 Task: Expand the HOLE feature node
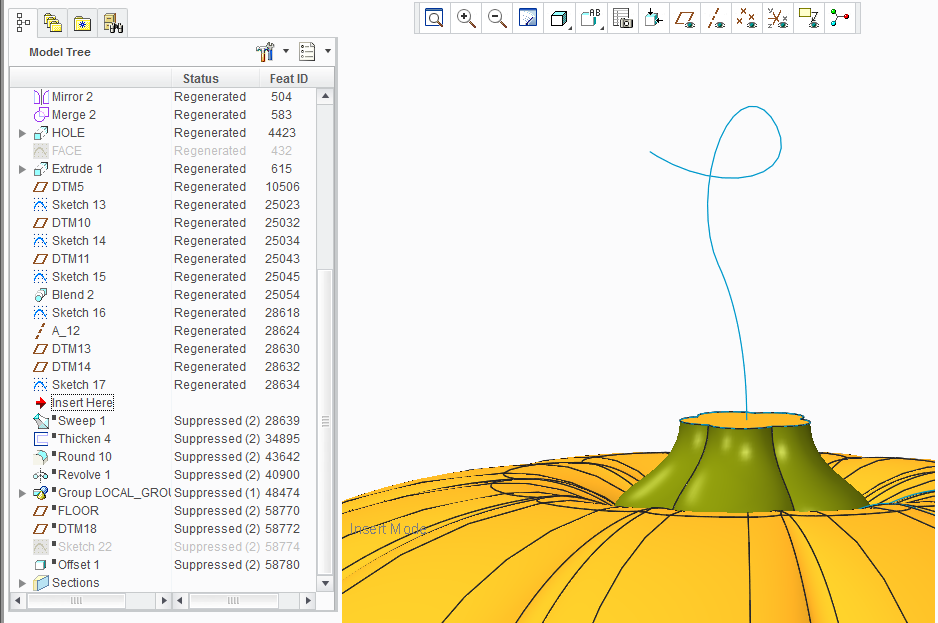pos(22,133)
